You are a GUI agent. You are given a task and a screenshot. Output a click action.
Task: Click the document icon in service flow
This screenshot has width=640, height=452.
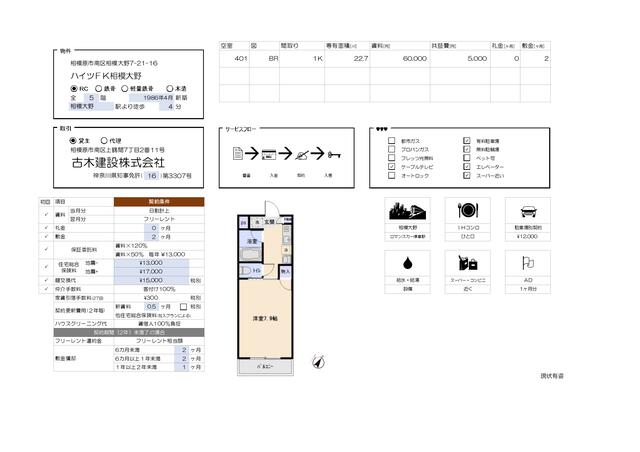238,154
